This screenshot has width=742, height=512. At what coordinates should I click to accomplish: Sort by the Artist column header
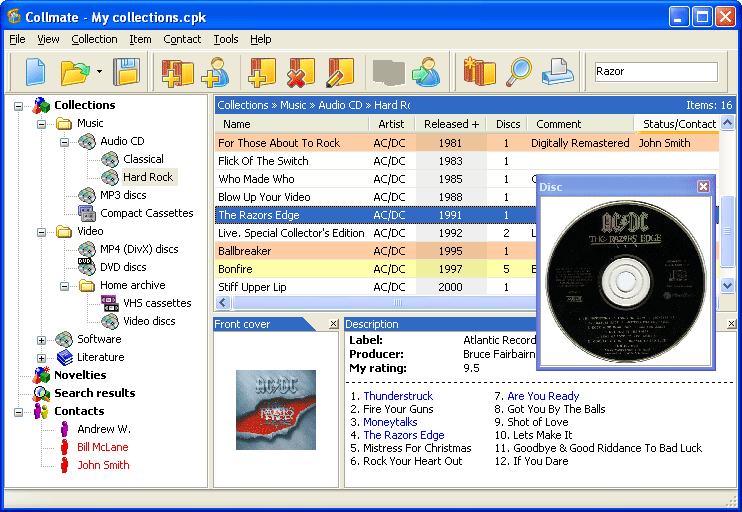(391, 124)
